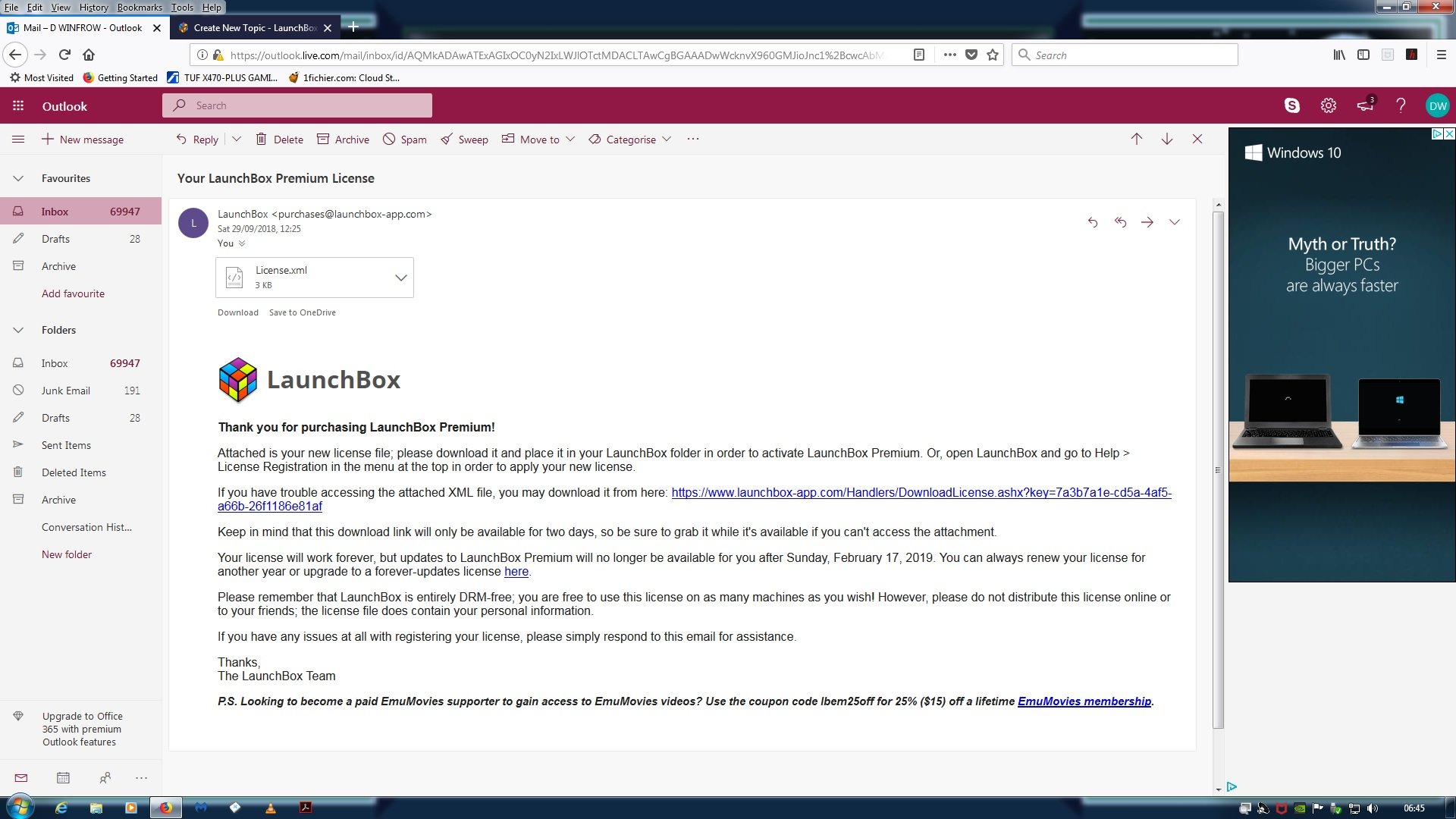Image resolution: width=1456 pixels, height=819 pixels.
Task: Open the Firefox Bookmarks menu
Action: 140,8
